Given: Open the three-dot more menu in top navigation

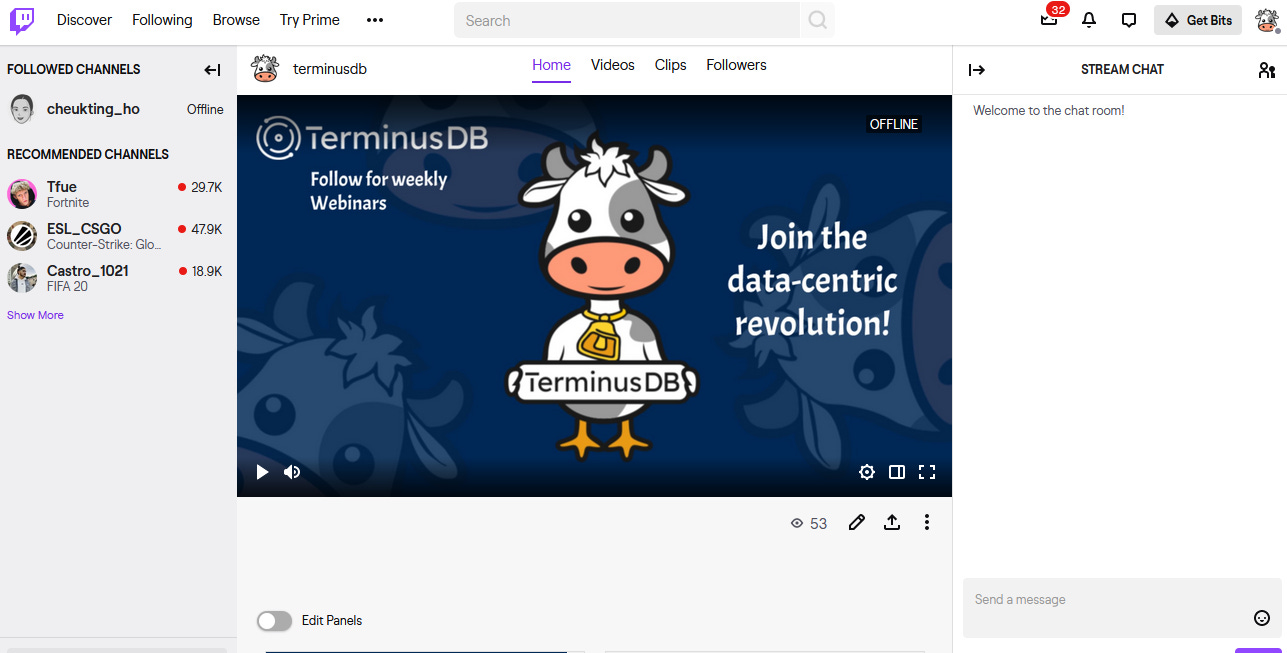Looking at the screenshot, I should click(x=375, y=20).
